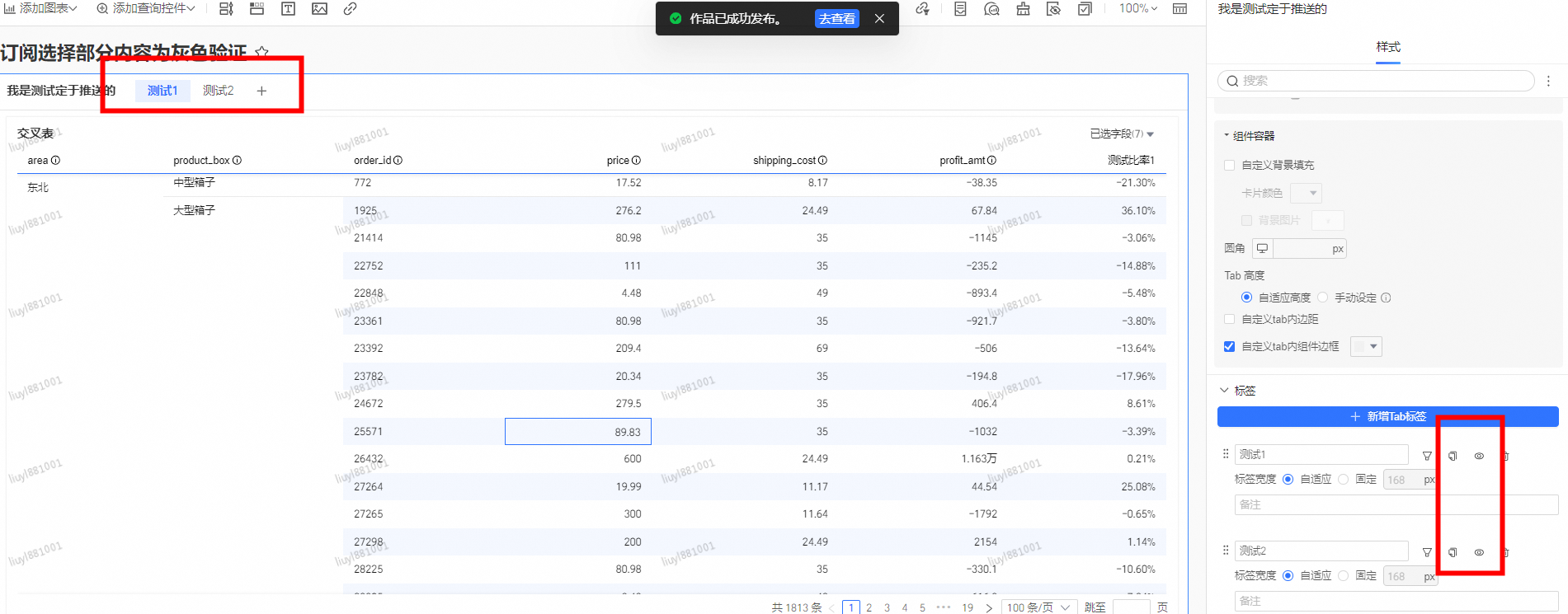Select 手动设定 radio for Tab height
The width and height of the screenshot is (1568, 614).
[x=1323, y=298]
